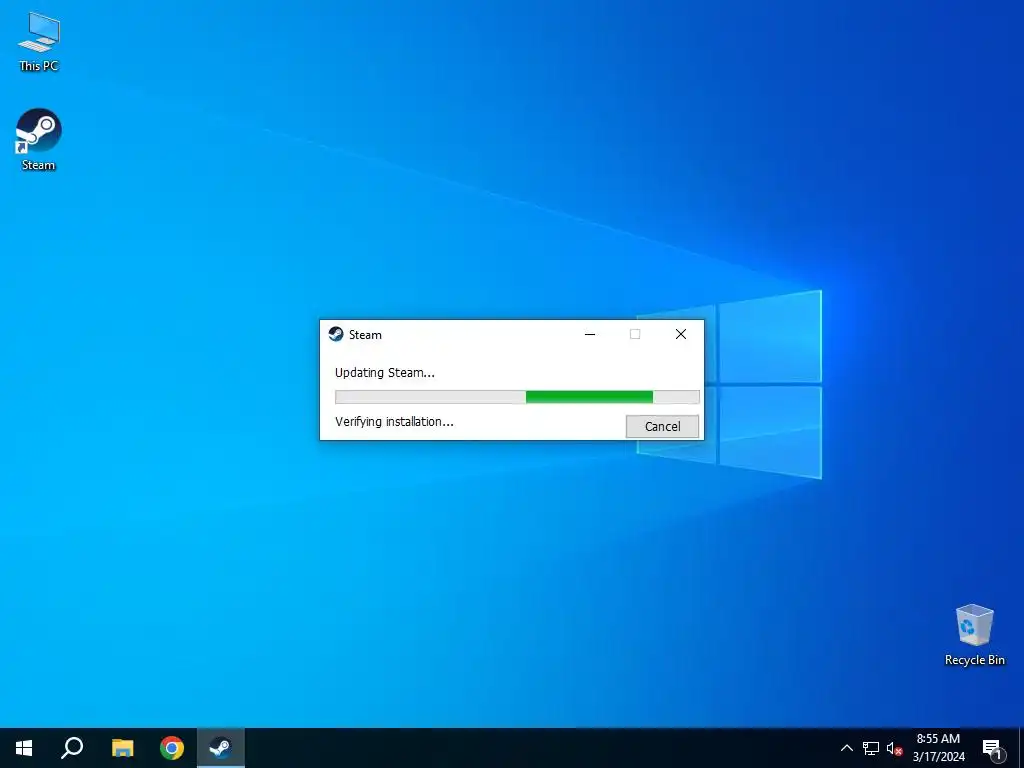Click the disabled maximize button in Steam dialog
1024x768 pixels.
(x=635, y=334)
